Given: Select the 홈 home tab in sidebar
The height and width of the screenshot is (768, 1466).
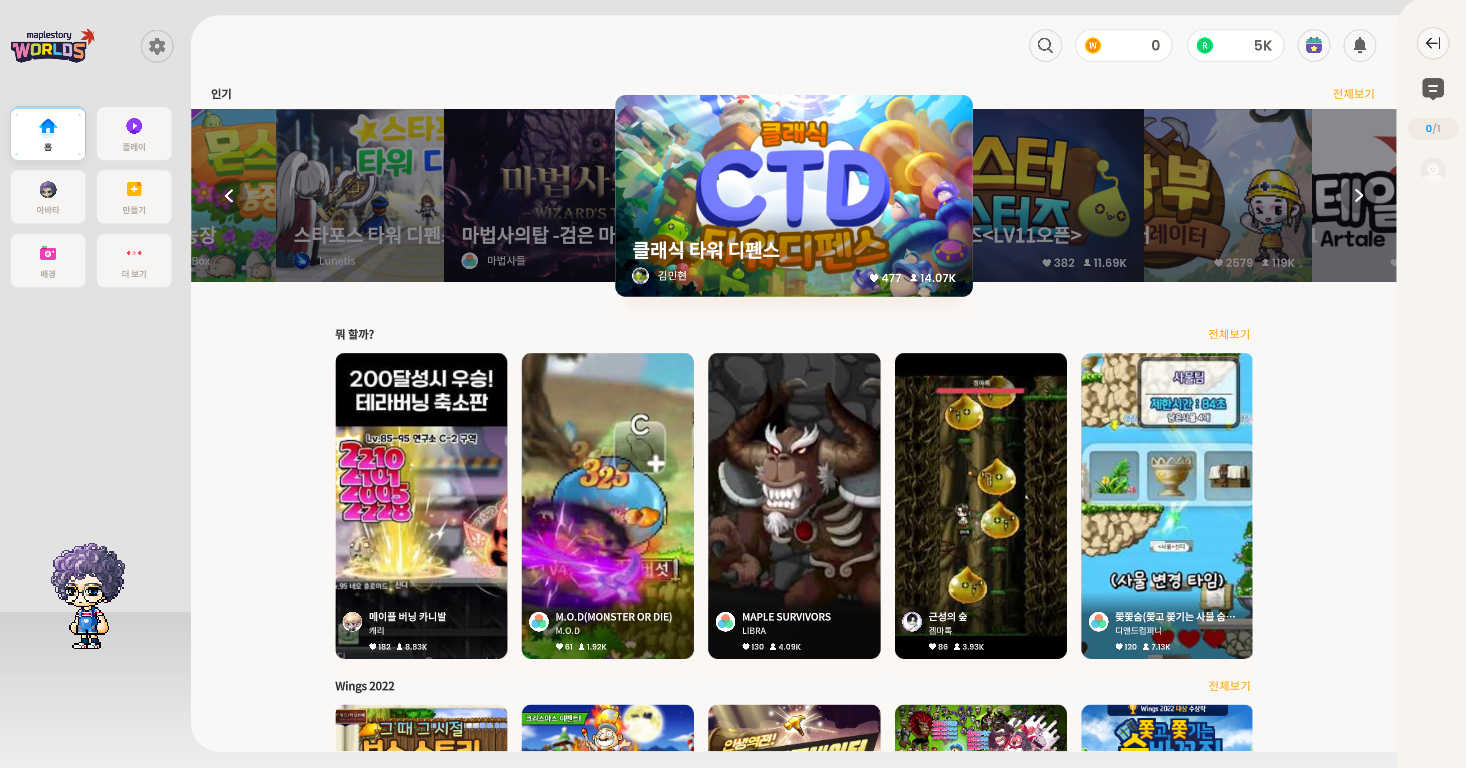Looking at the screenshot, I should [47, 133].
